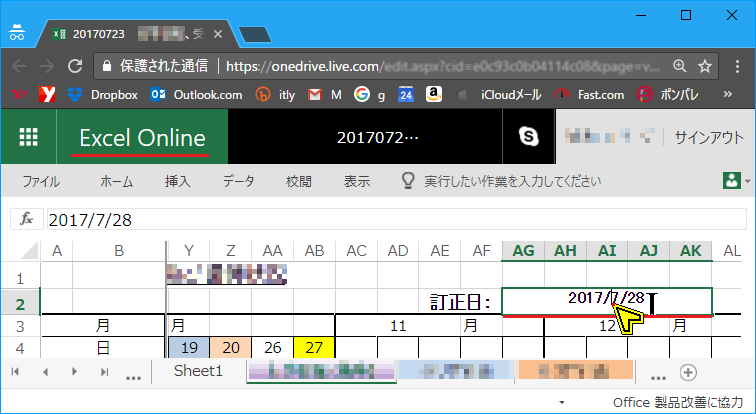
Task: Open the Amazon bookmark
Action: (434, 94)
